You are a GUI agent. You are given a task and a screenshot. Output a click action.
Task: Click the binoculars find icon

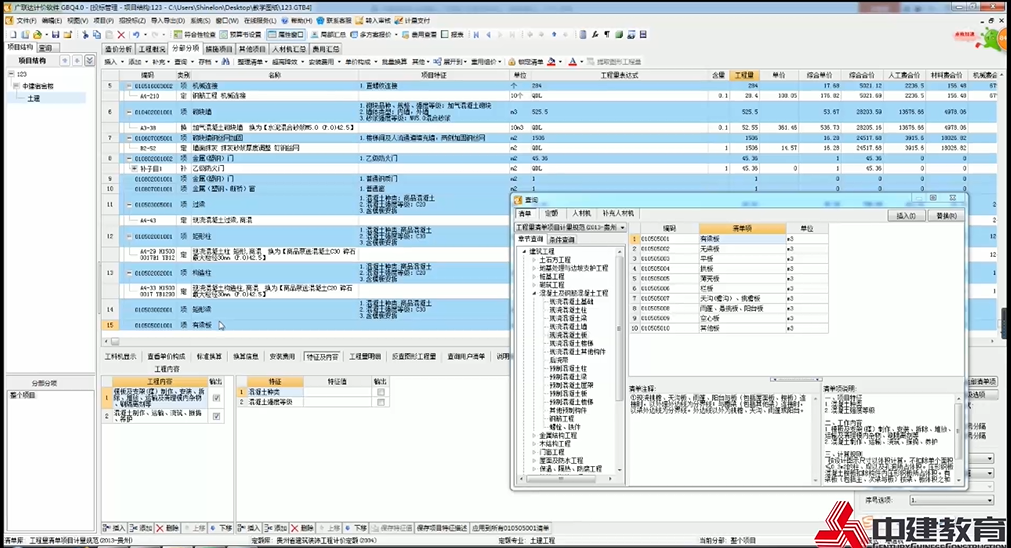(x=225, y=62)
